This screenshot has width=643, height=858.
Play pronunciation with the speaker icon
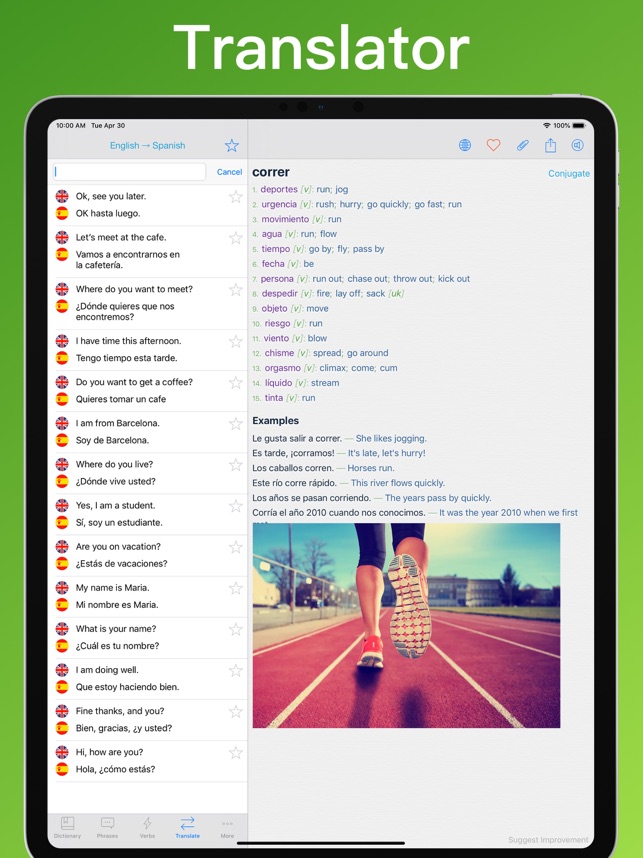click(x=577, y=145)
